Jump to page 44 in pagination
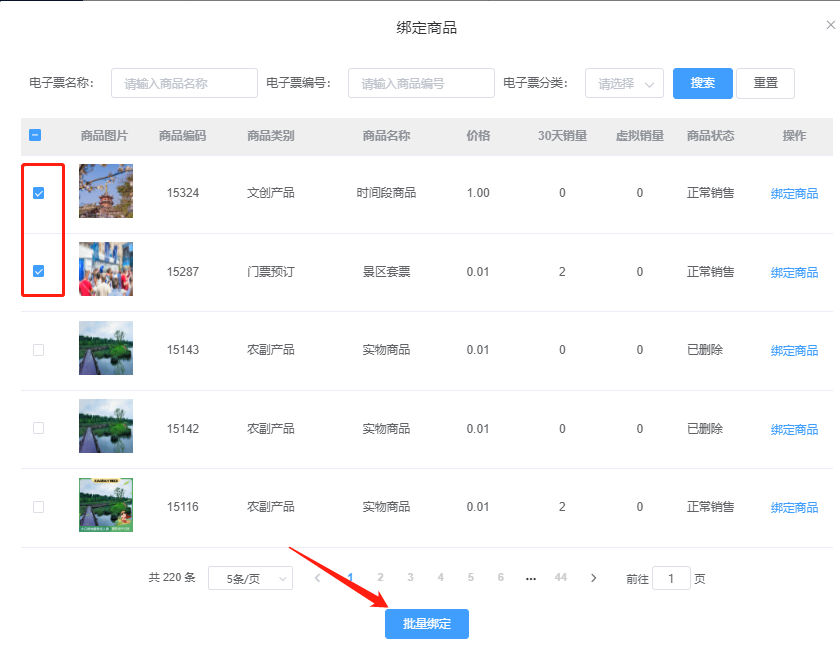 pos(561,578)
